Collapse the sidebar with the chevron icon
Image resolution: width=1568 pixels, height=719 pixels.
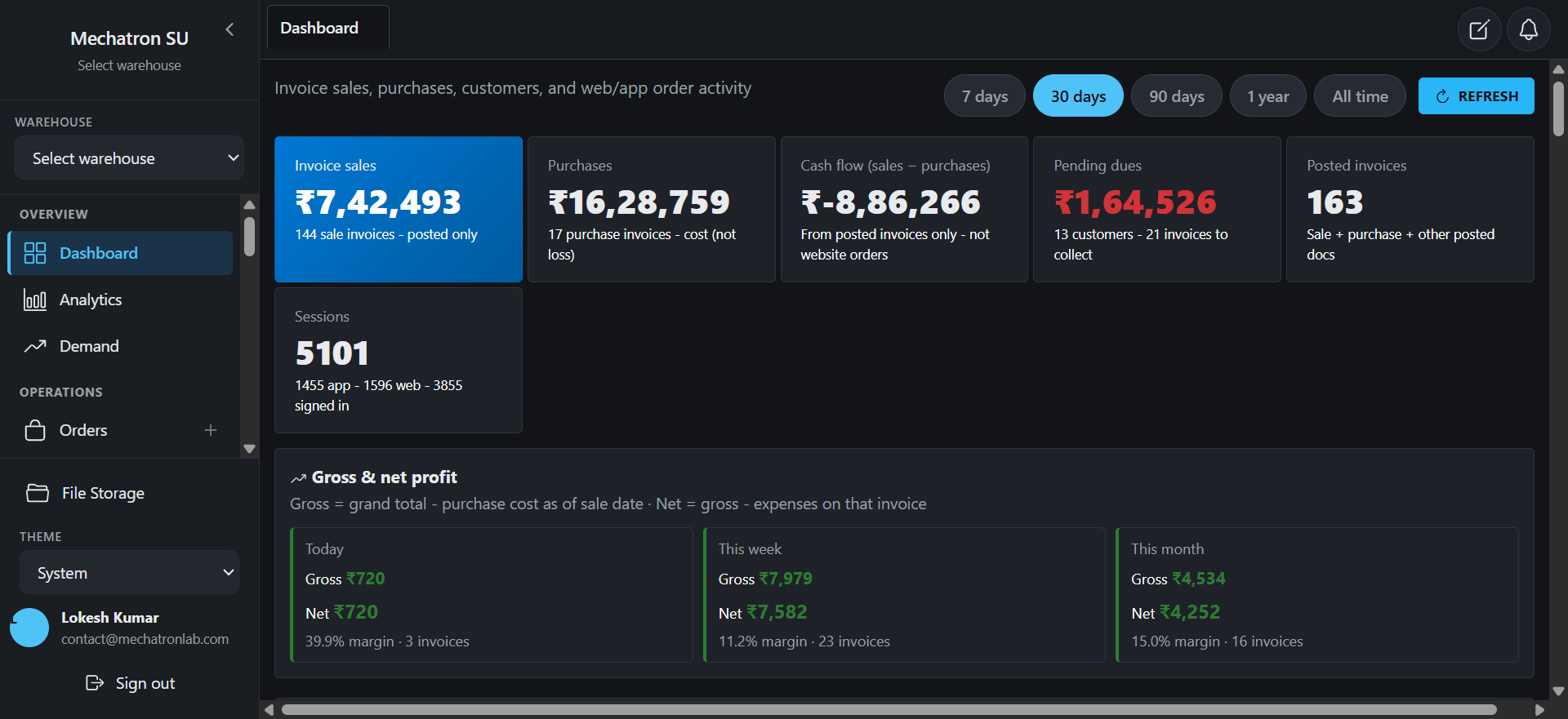pos(229,29)
